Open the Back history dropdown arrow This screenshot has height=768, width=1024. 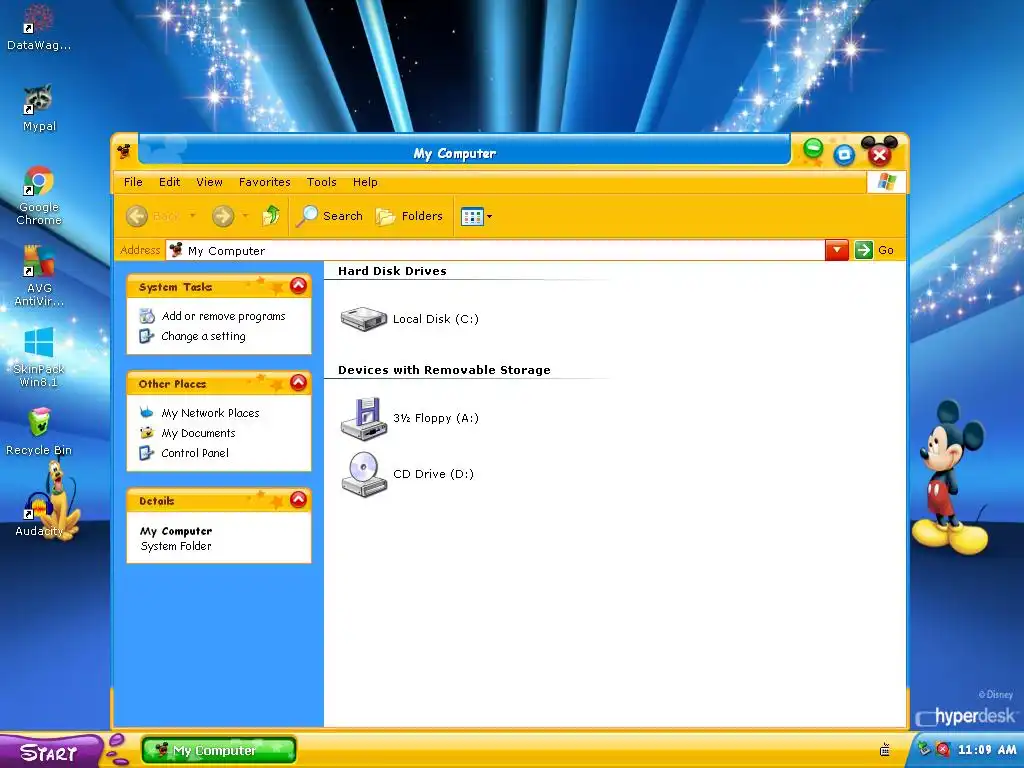193,216
